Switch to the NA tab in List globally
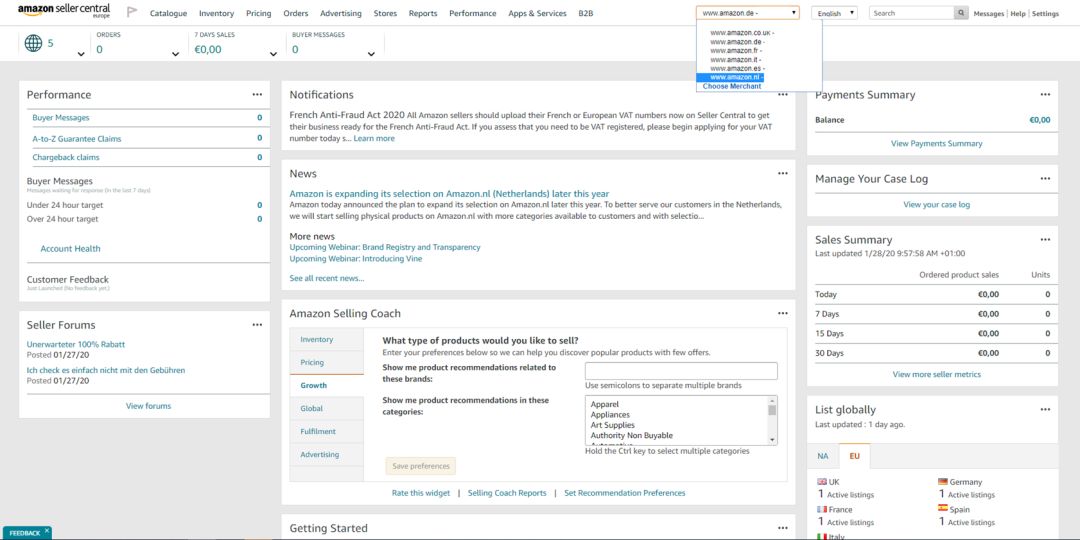The height and width of the screenshot is (540, 1080). tap(823, 456)
